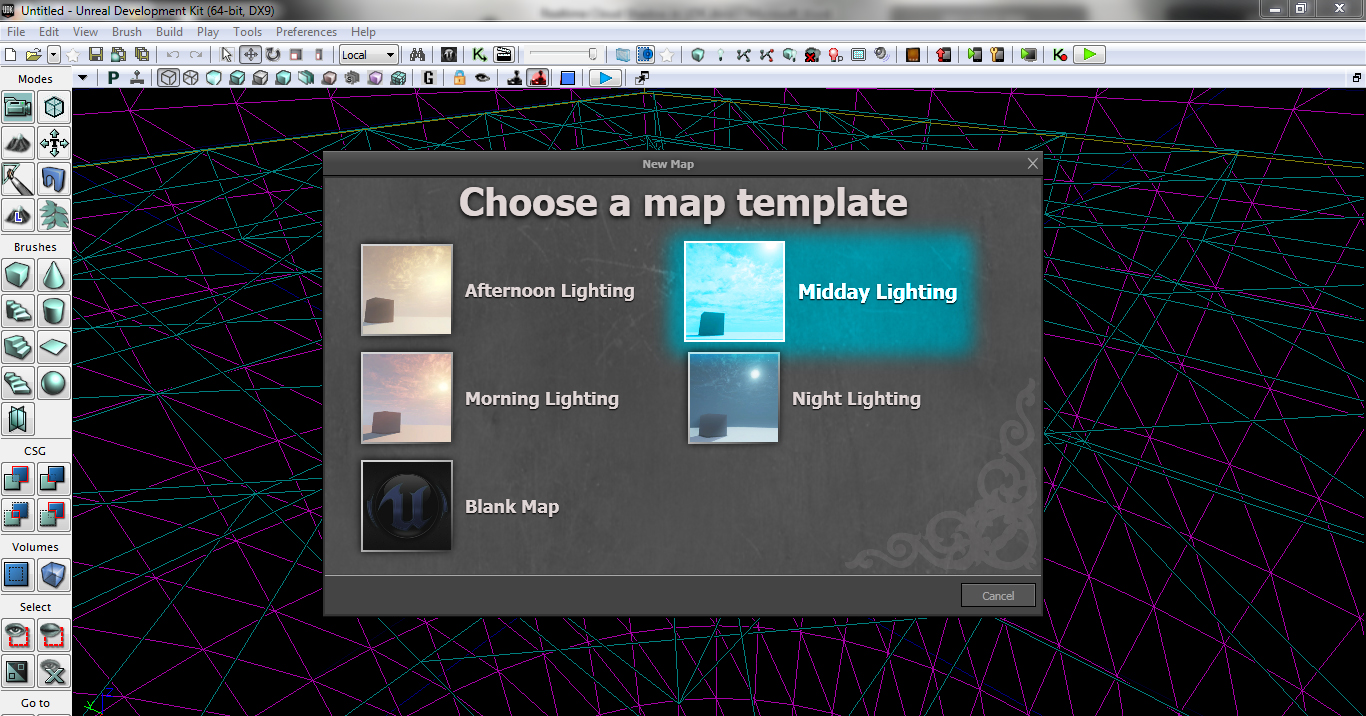Choose the Afternoon Lighting template thumbnail
Viewport: 1366px width, 716px height.
click(407, 290)
